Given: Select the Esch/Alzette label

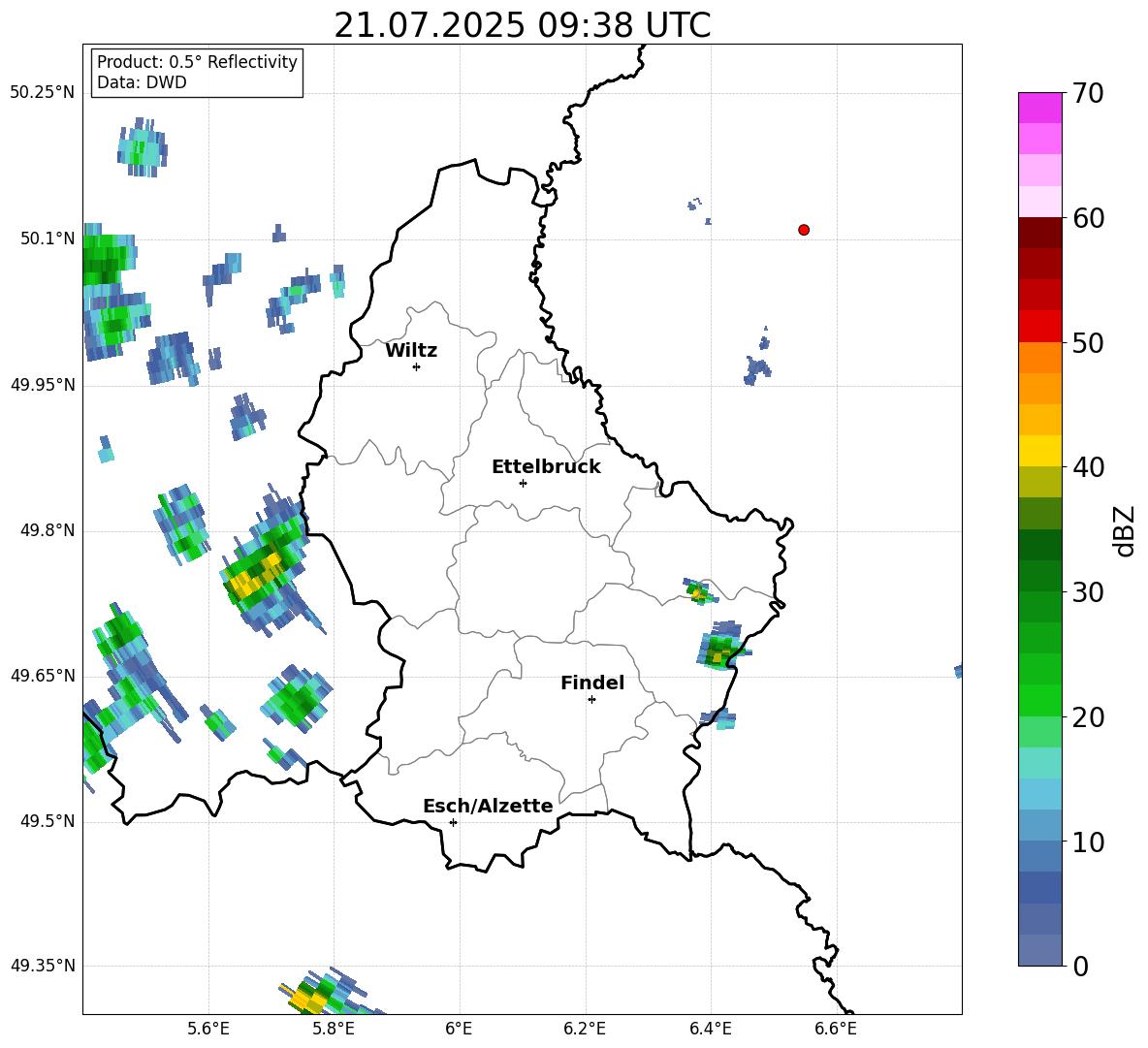Looking at the screenshot, I should [488, 806].
